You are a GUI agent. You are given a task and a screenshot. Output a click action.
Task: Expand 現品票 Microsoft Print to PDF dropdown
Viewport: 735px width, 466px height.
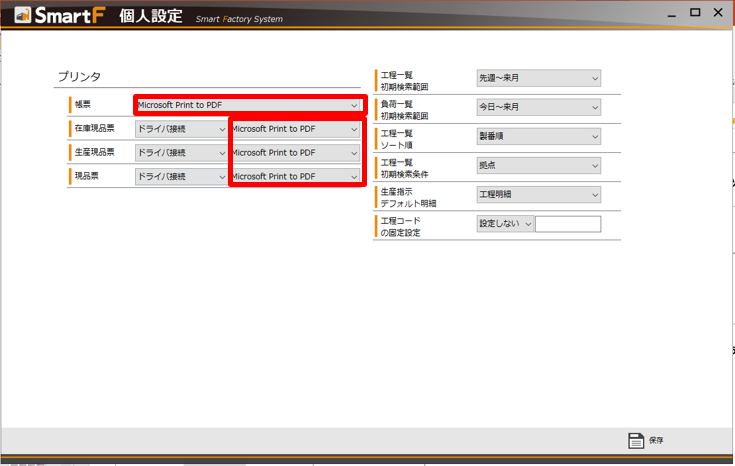(x=294, y=177)
